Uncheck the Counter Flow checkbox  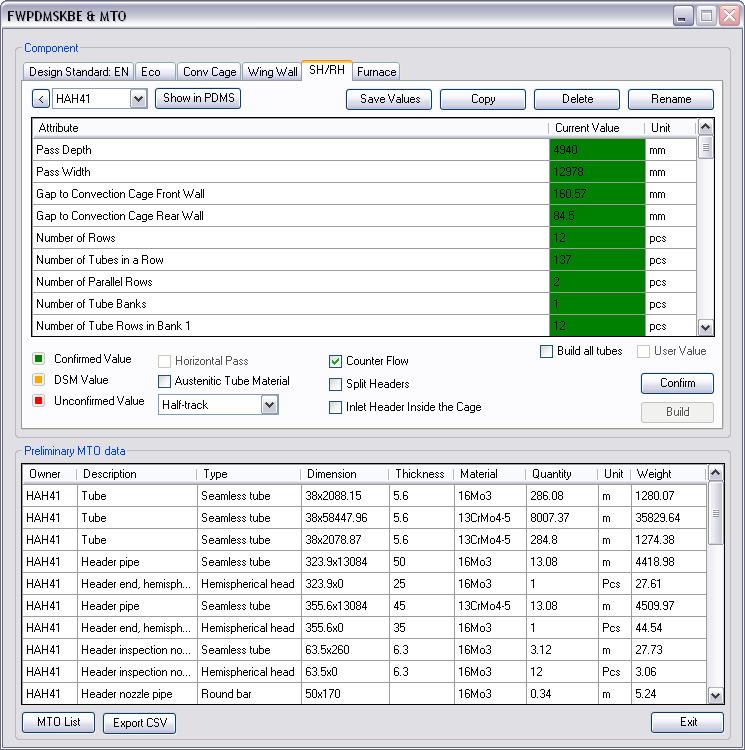(x=335, y=361)
